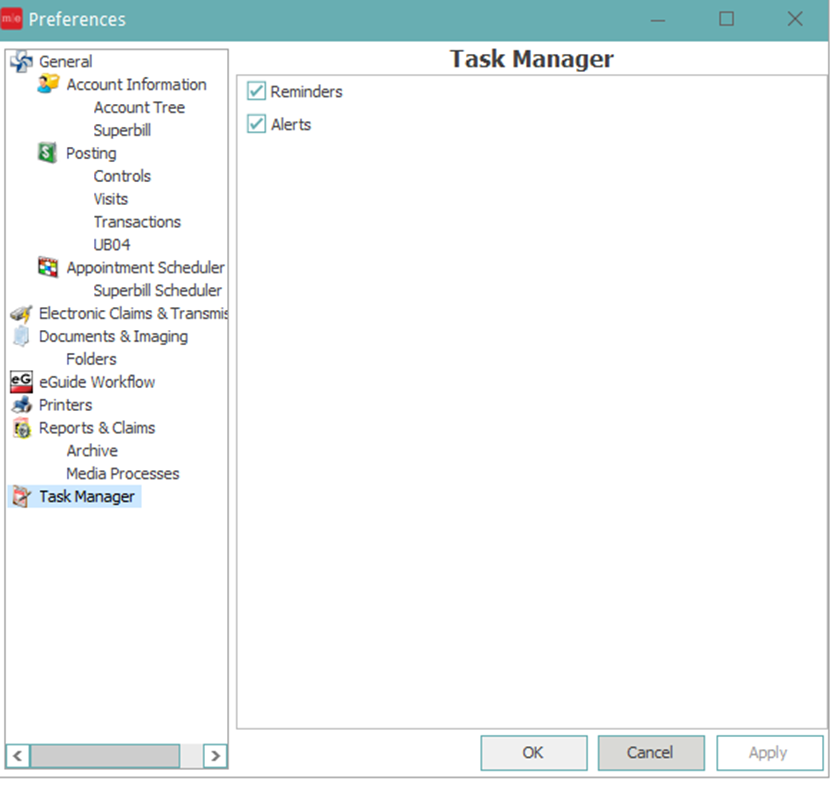Click the Electronic Claims icon
The image size is (831, 791).
[20, 314]
